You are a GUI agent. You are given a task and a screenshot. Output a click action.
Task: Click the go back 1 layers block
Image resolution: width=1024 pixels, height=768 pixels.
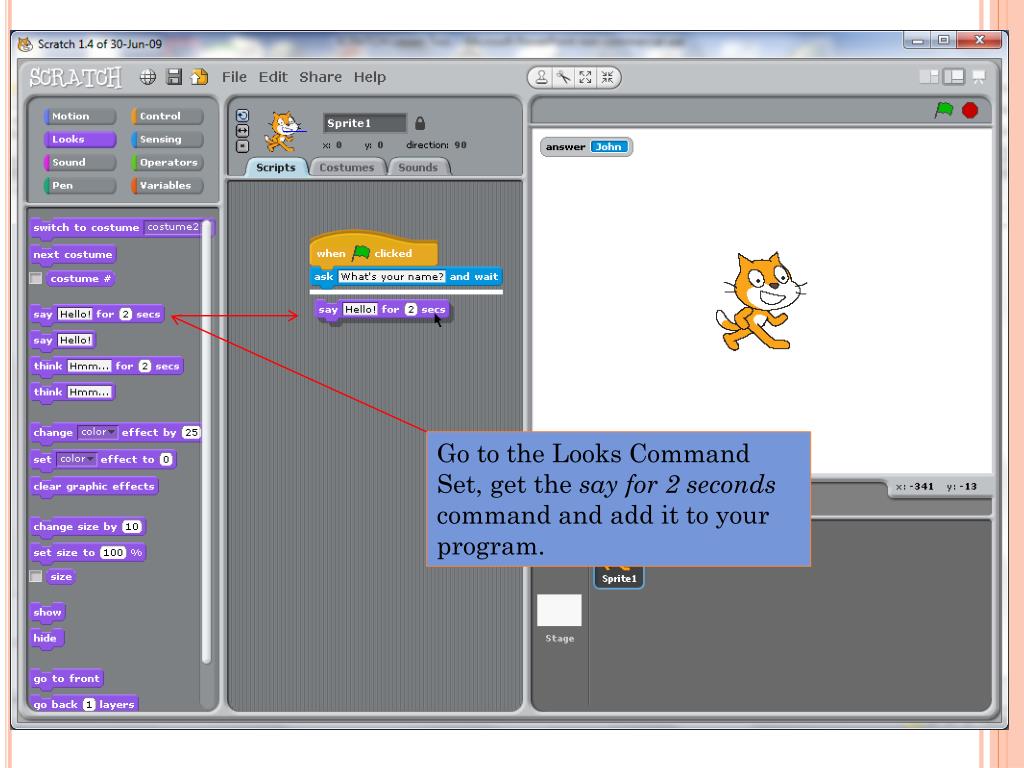tap(84, 704)
